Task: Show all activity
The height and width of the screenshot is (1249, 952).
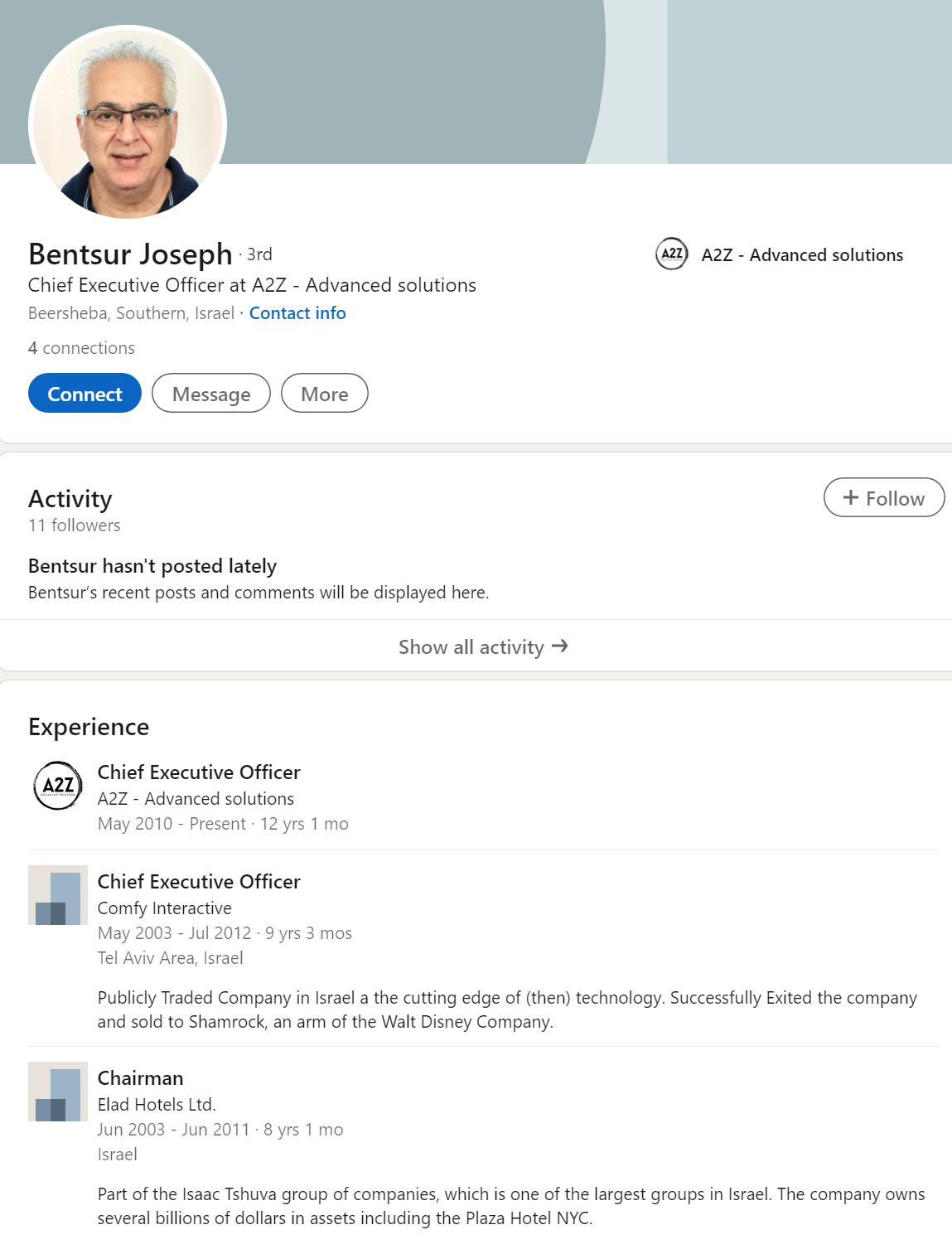Action: (x=483, y=646)
